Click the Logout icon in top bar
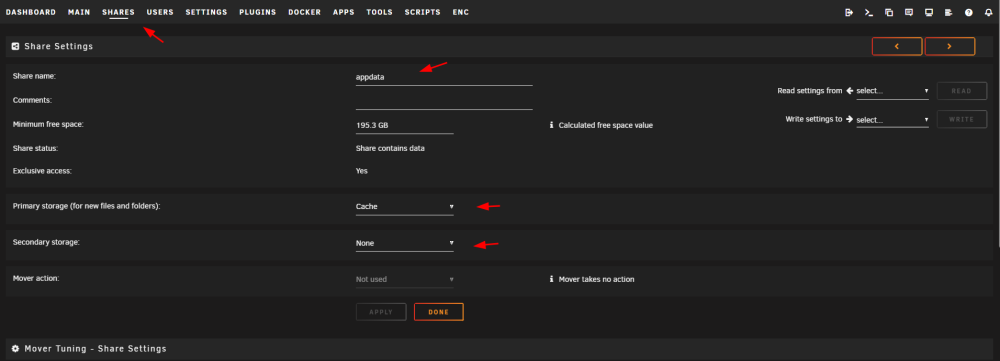Viewport: 1000px width, 361px height. pos(849,12)
